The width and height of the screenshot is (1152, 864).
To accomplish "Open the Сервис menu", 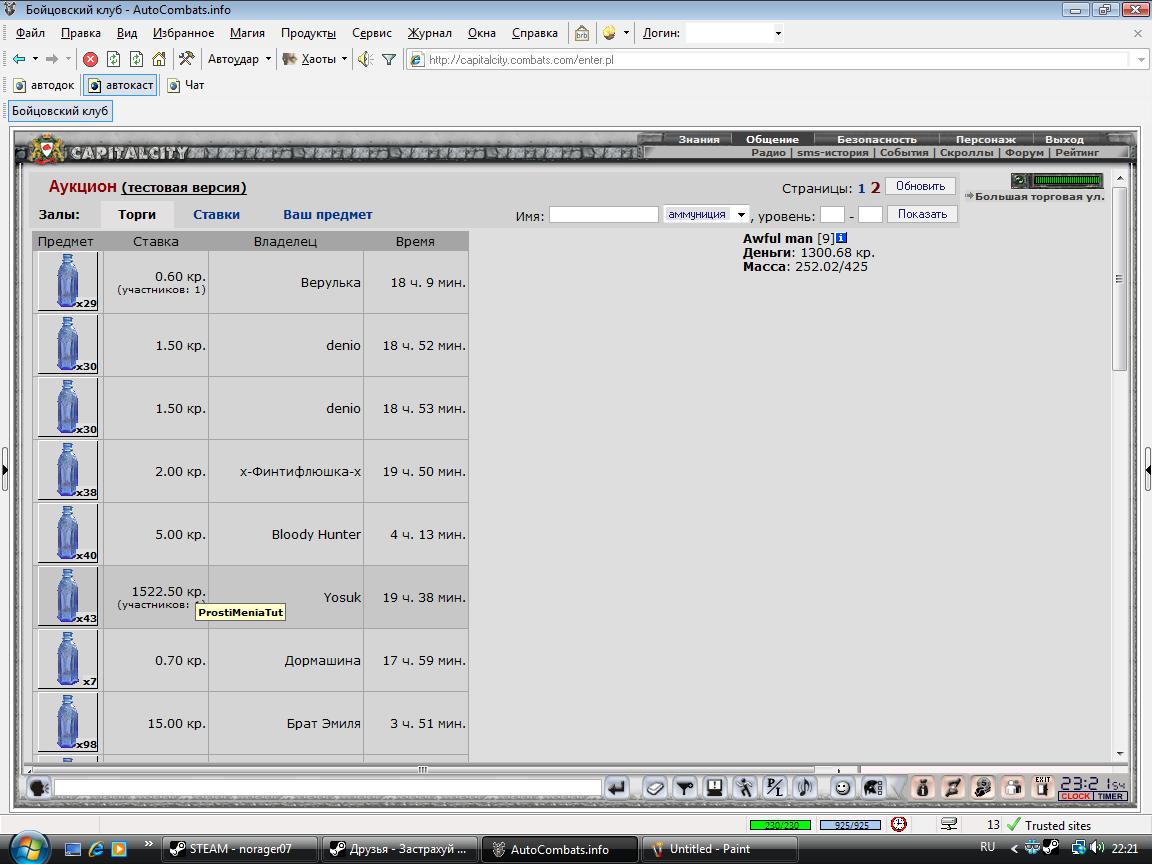I will [x=371, y=33].
